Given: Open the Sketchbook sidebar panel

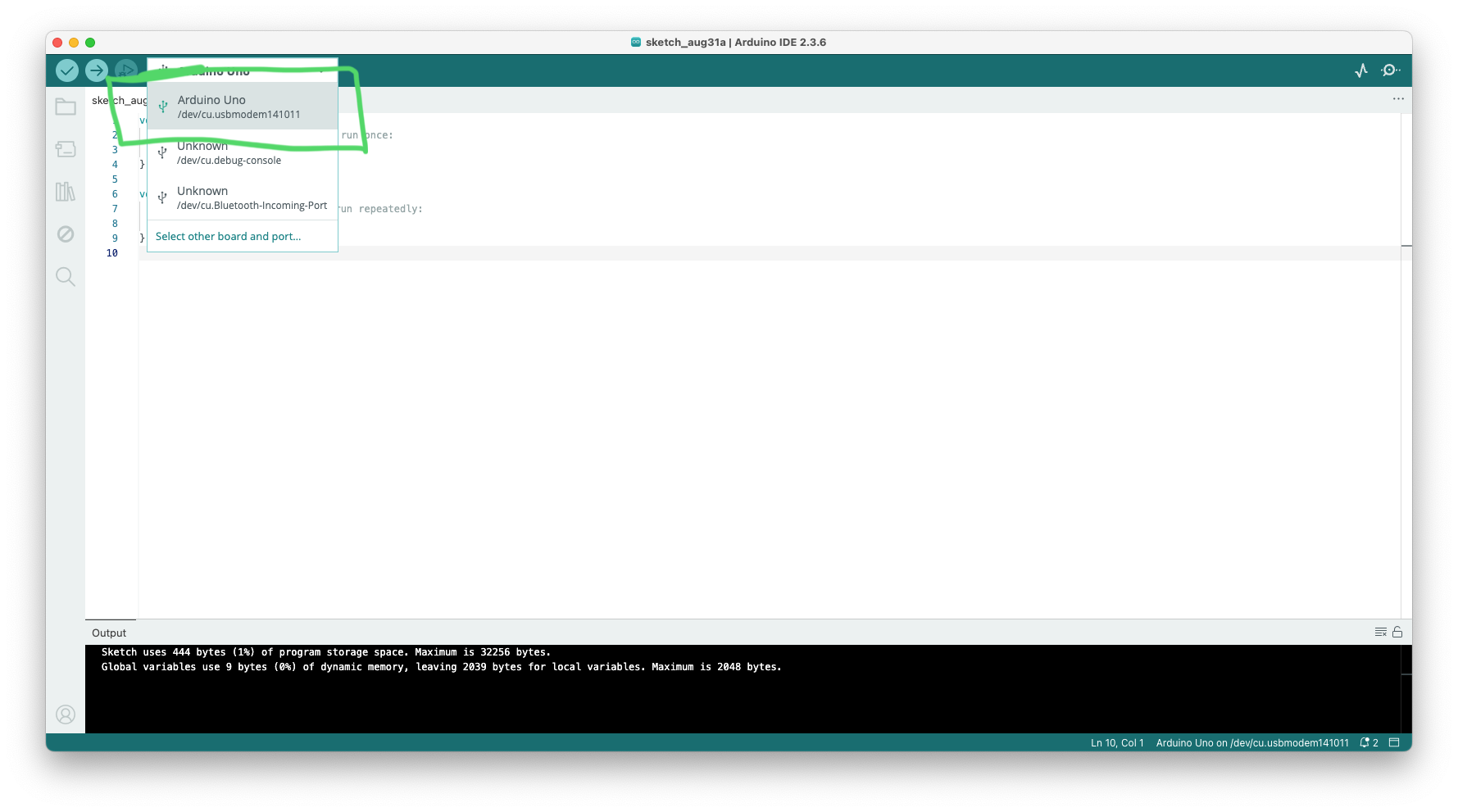Looking at the screenshot, I should tap(66, 107).
